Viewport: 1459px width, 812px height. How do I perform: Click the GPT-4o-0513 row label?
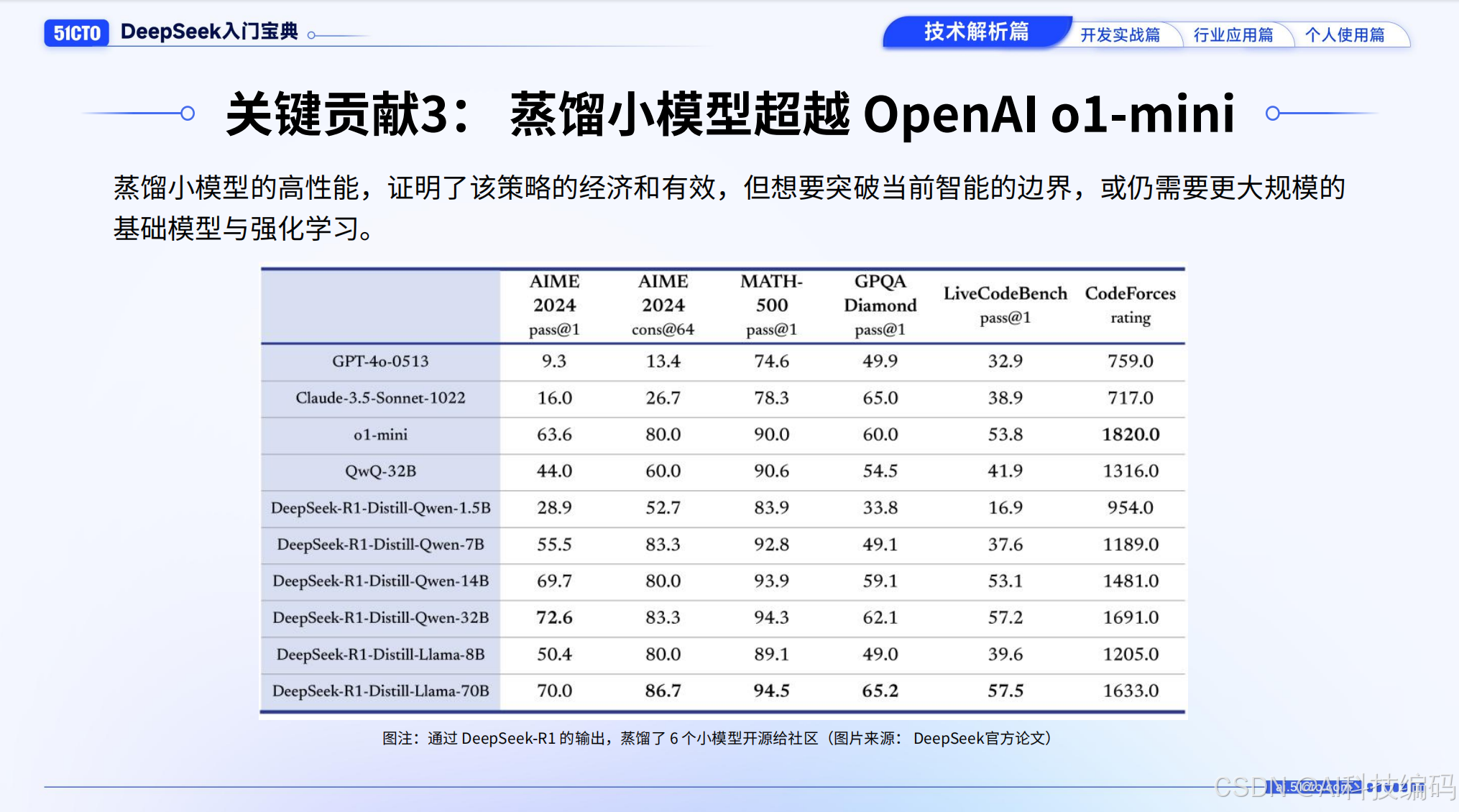coord(380,361)
